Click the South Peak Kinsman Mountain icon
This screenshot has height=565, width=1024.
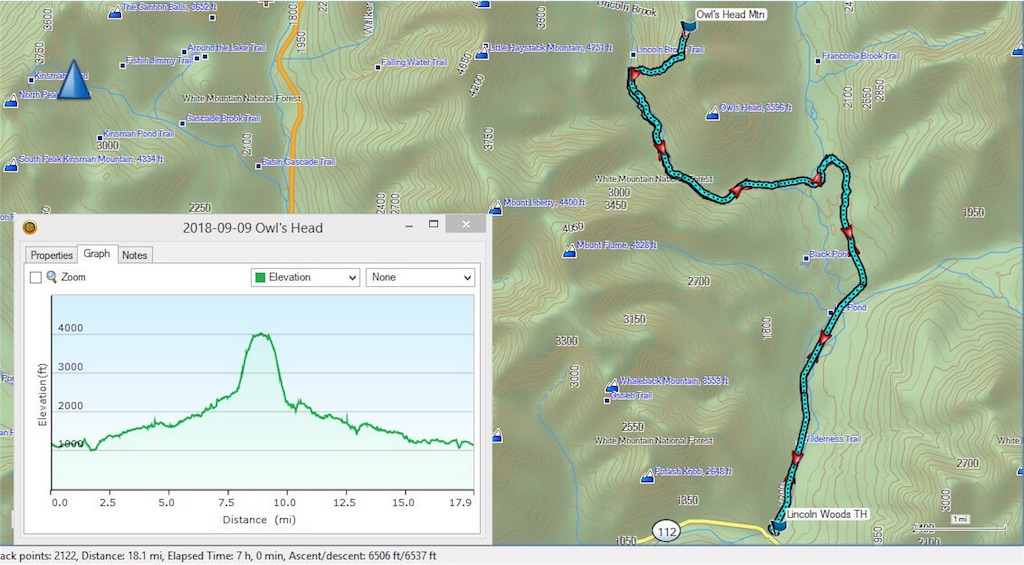pyautogui.click(x=11, y=165)
